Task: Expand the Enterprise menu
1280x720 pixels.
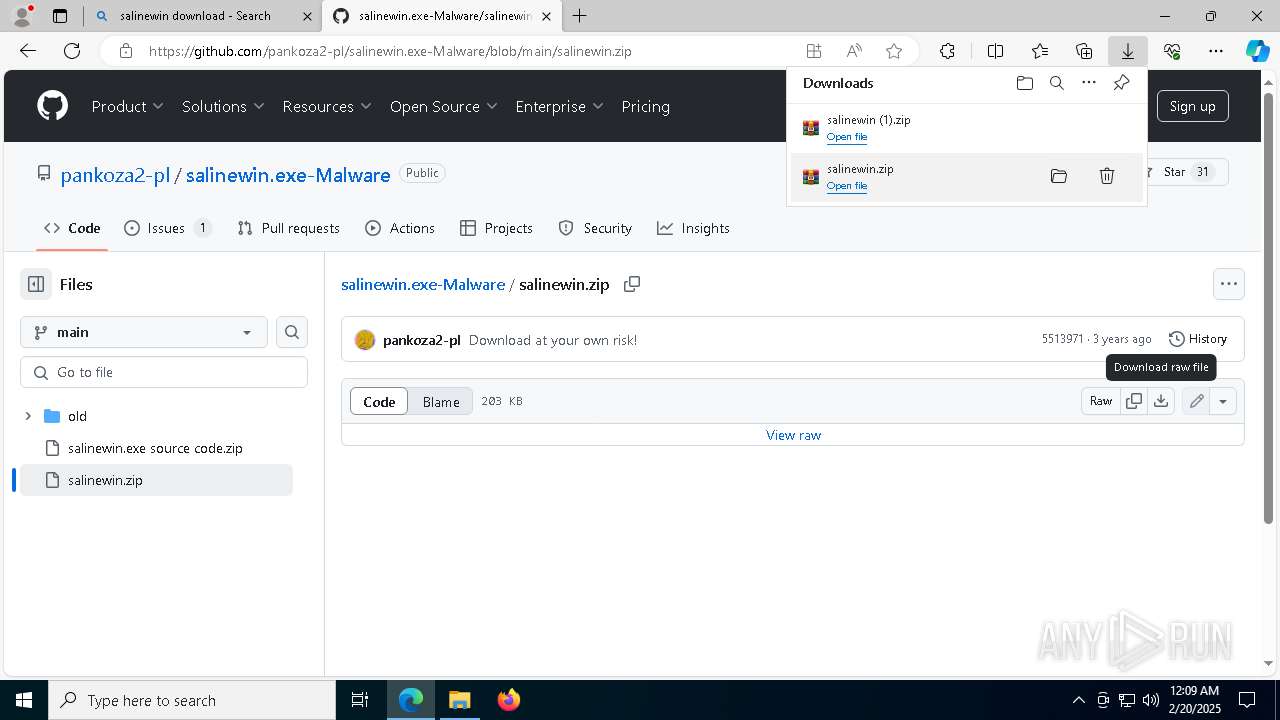Action: 560,106
